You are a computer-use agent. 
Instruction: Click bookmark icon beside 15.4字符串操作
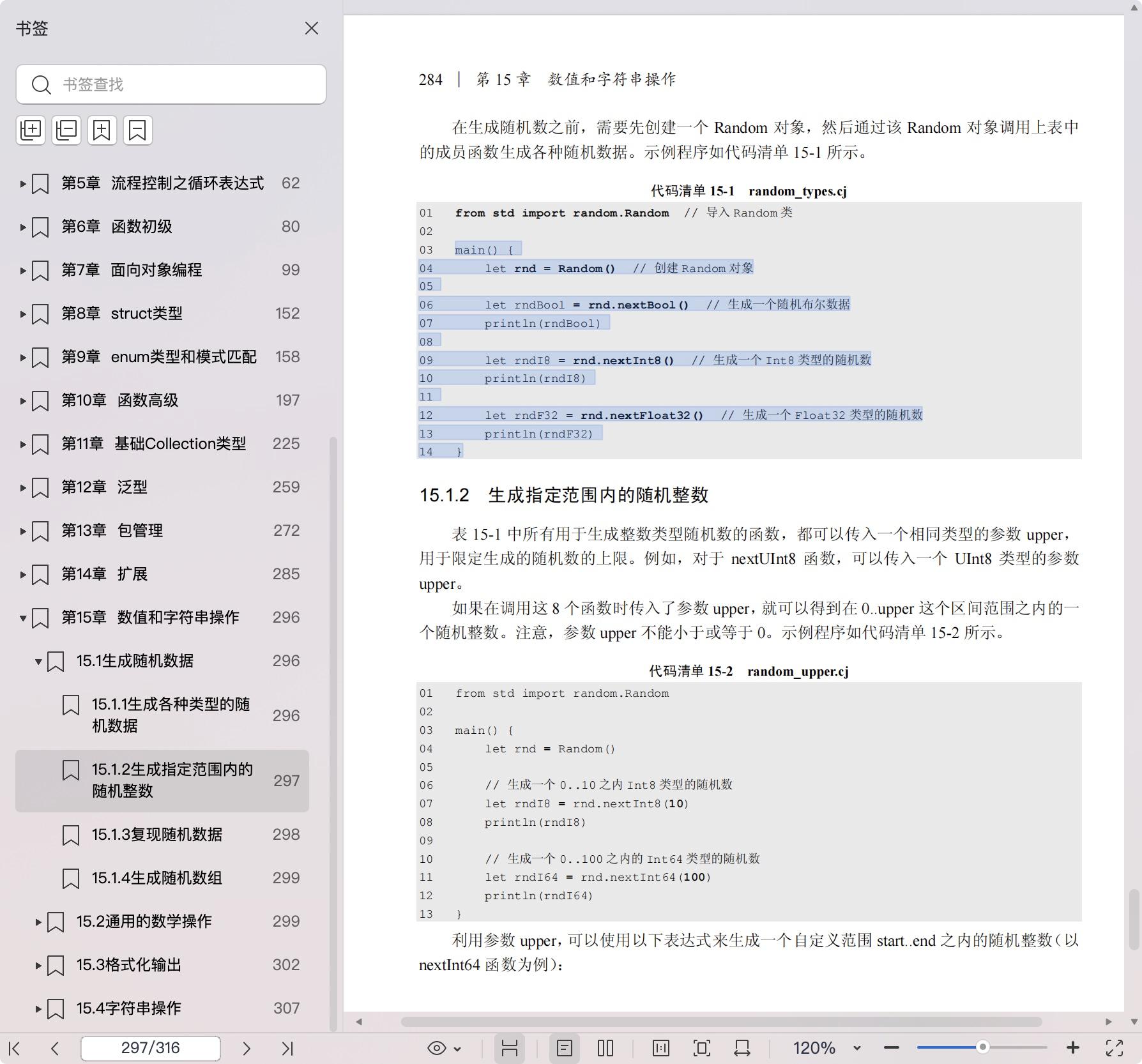pyautogui.click(x=56, y=1009)
